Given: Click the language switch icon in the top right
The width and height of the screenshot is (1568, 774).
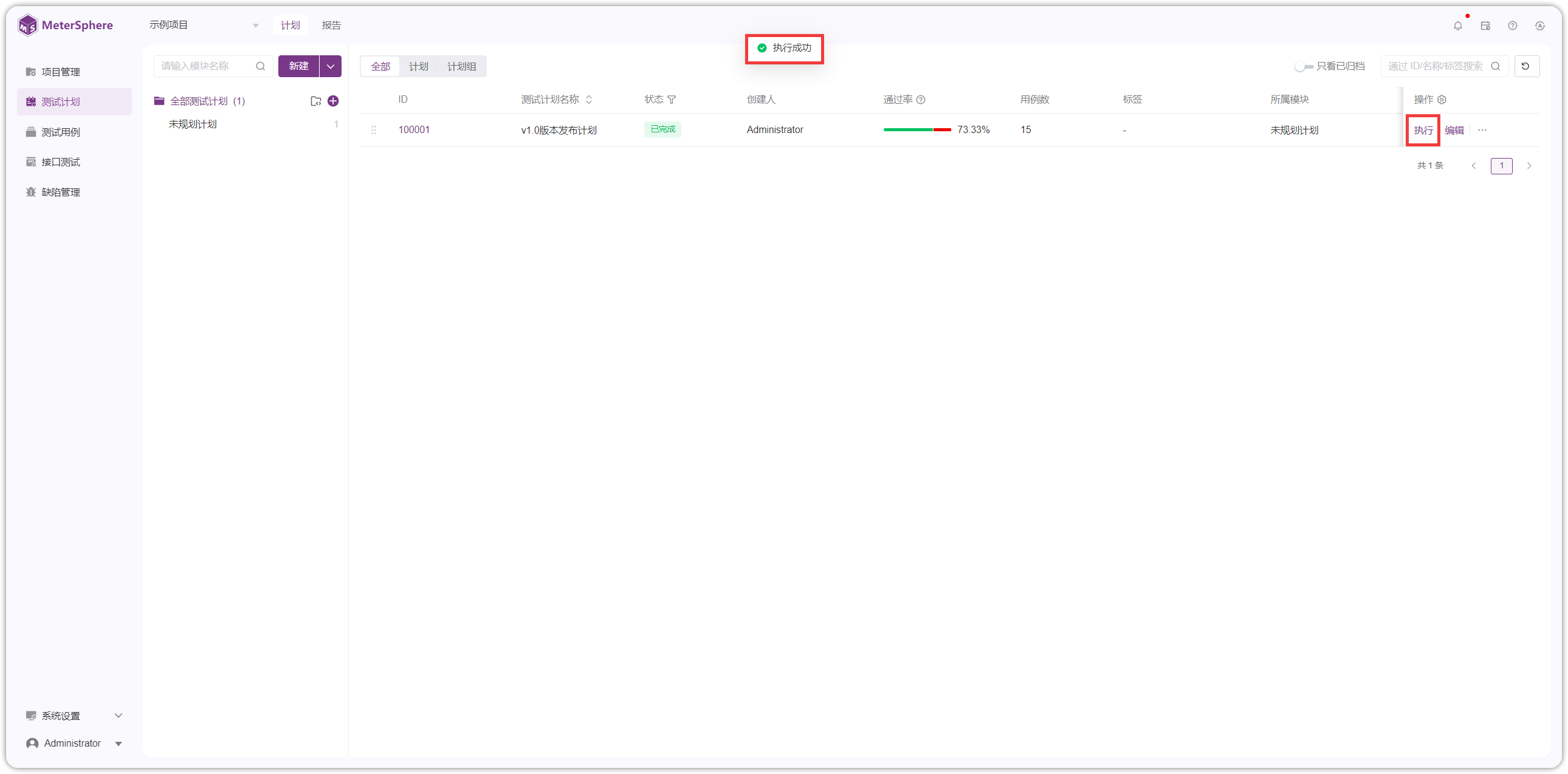Looking at the screenshot, I should (1540, 26).
